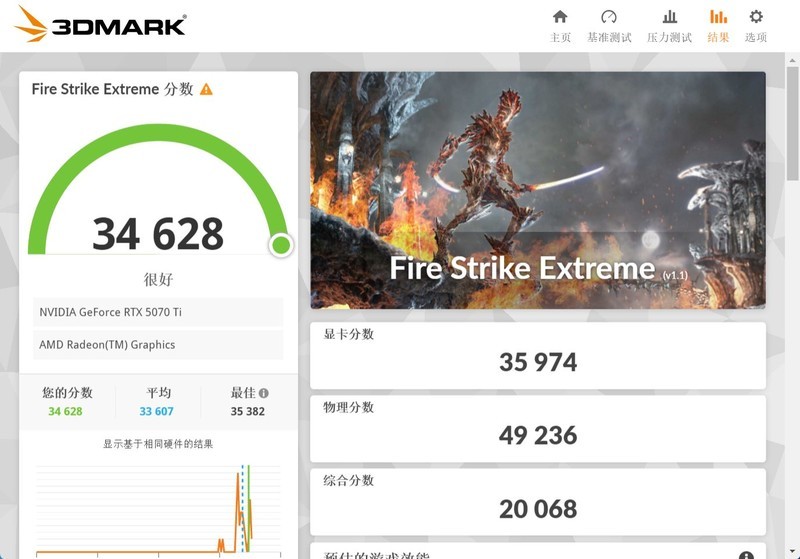Click the 显示基于相同硬件的结果 caption
This screenshot has height=559, width=800.
point(158,444)
